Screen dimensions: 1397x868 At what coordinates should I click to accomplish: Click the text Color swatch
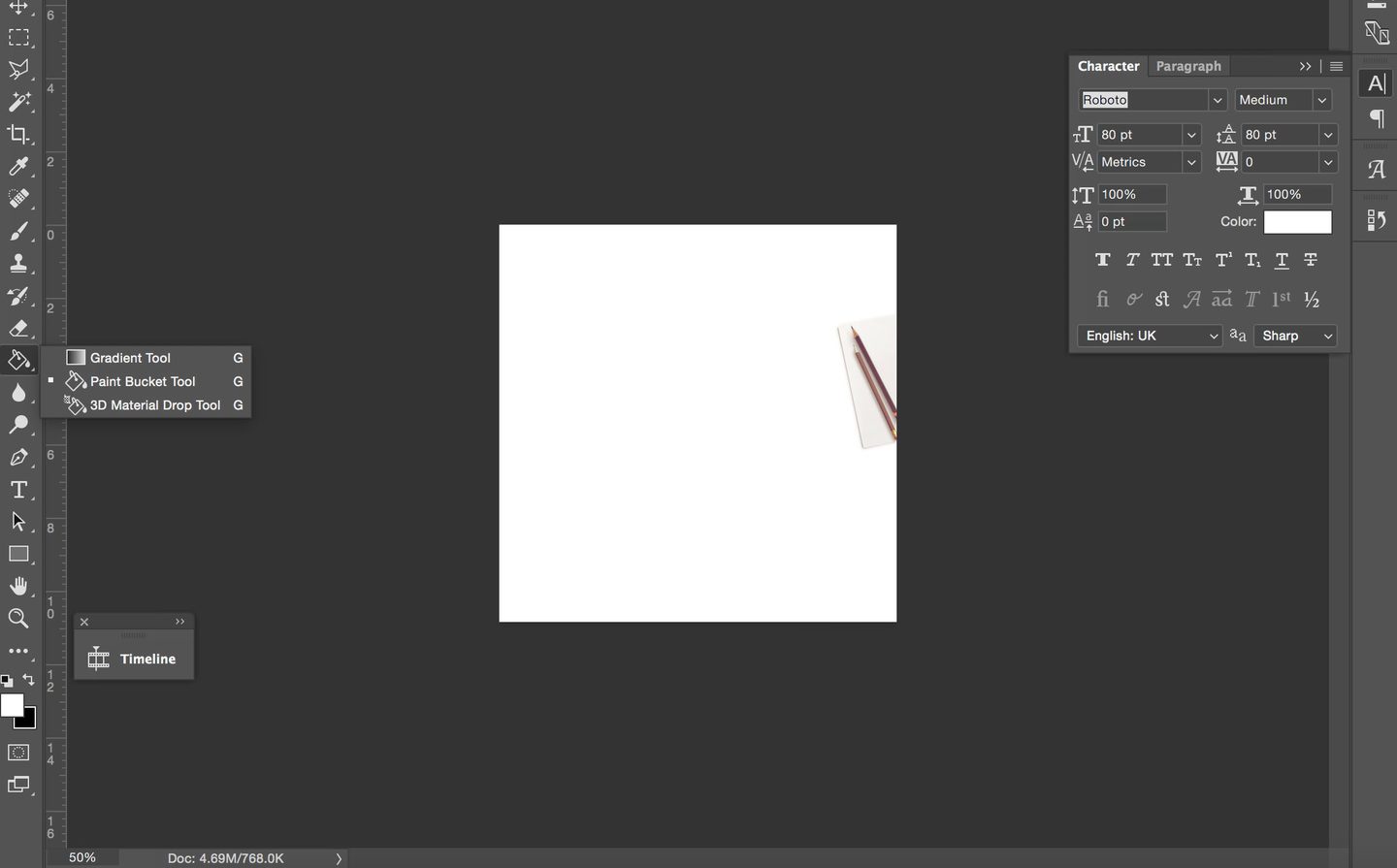(x=1297, y=221)
